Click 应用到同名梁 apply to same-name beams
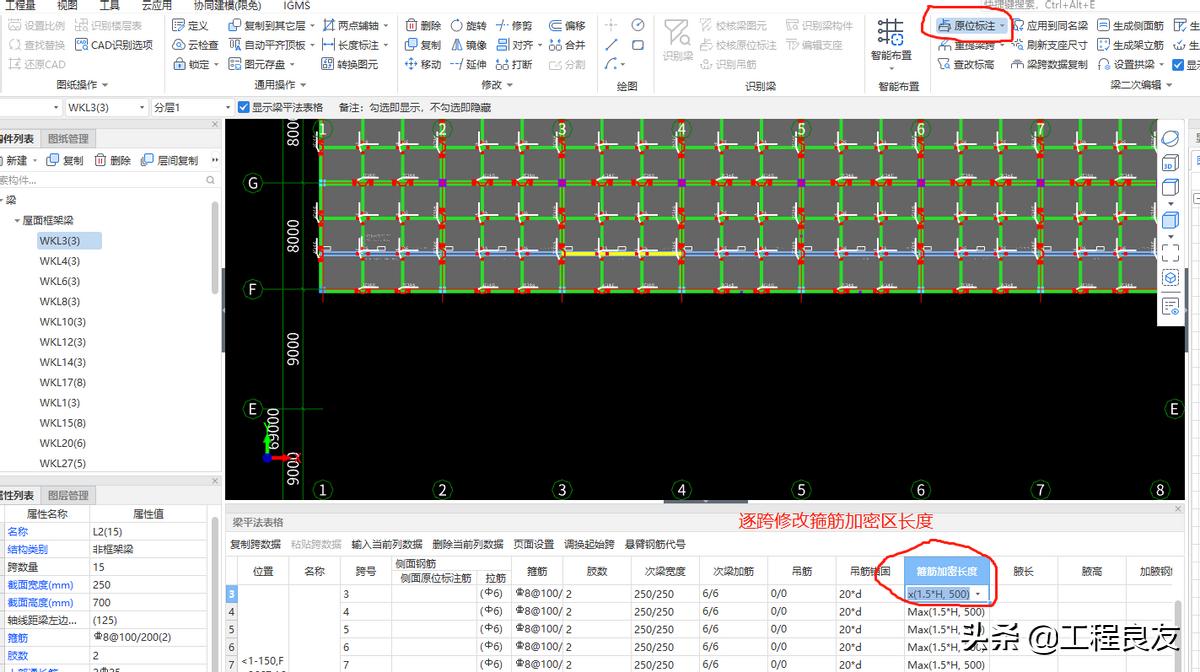Image resolution: width=1200 pixels, height=672 pixels. coord(1050,25)
